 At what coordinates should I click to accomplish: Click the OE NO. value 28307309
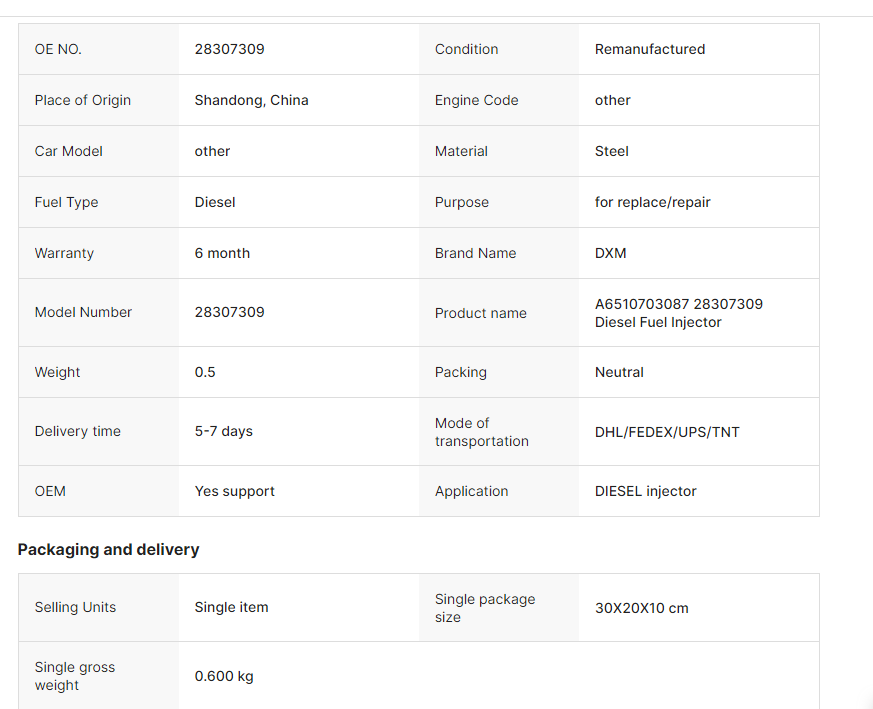(229, 49)
